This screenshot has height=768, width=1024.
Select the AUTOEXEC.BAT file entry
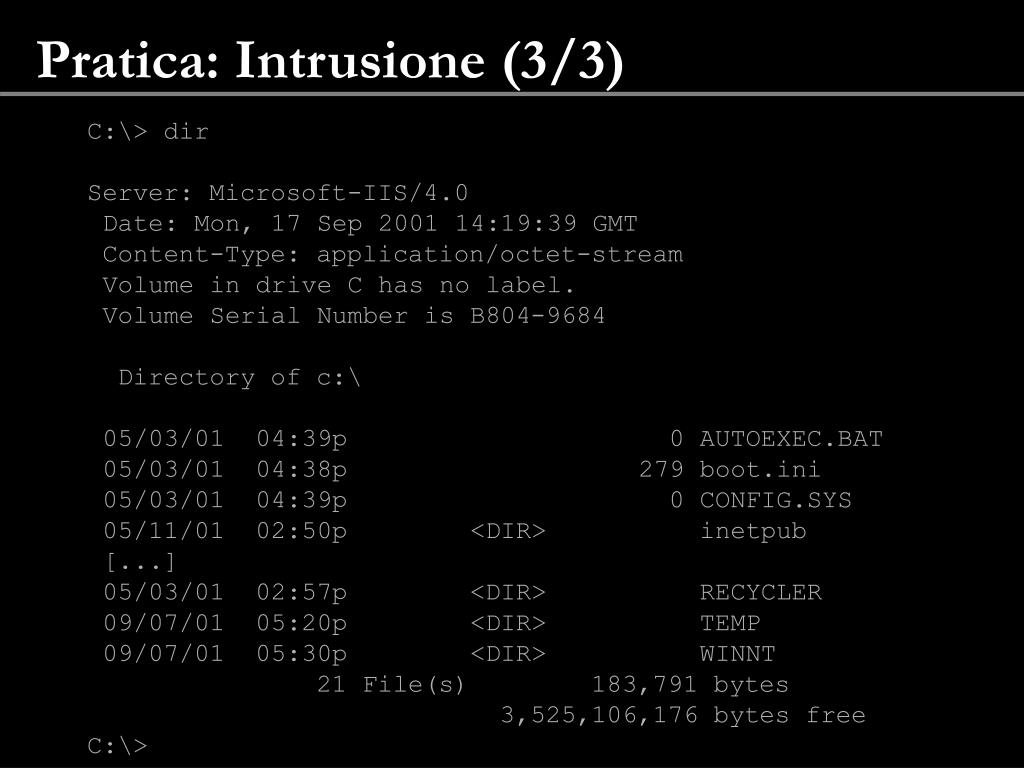[x=493, y=439]
